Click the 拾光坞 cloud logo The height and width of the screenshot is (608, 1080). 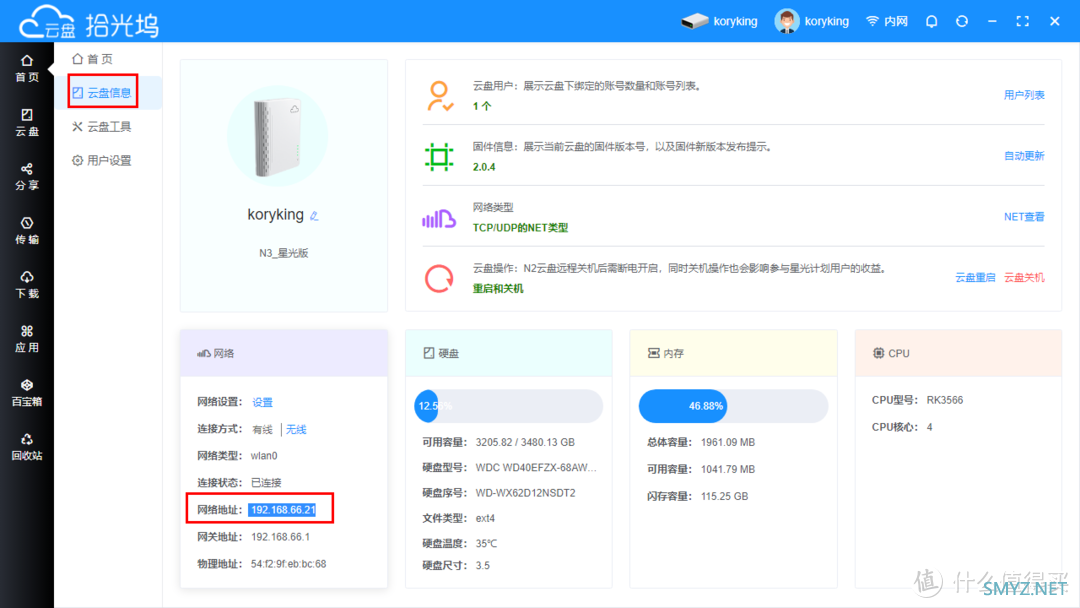click(90, 23)
